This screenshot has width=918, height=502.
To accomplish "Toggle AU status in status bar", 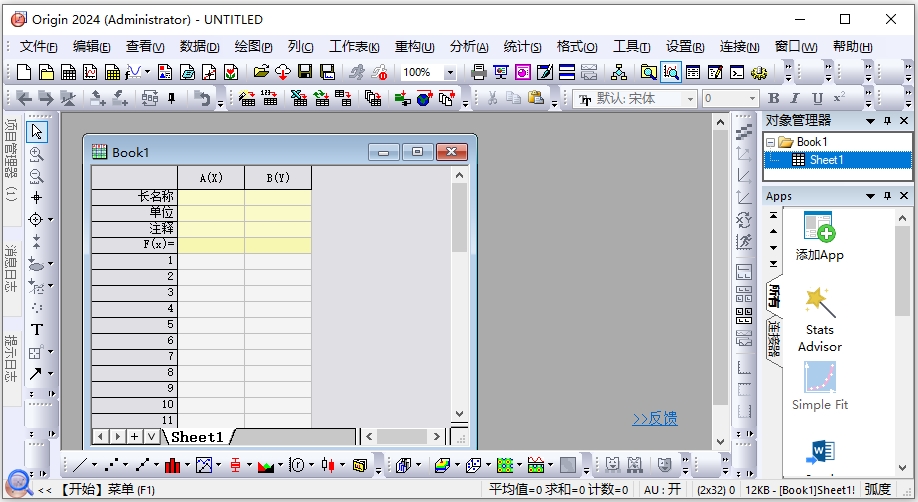I will [x=662, y=490].
